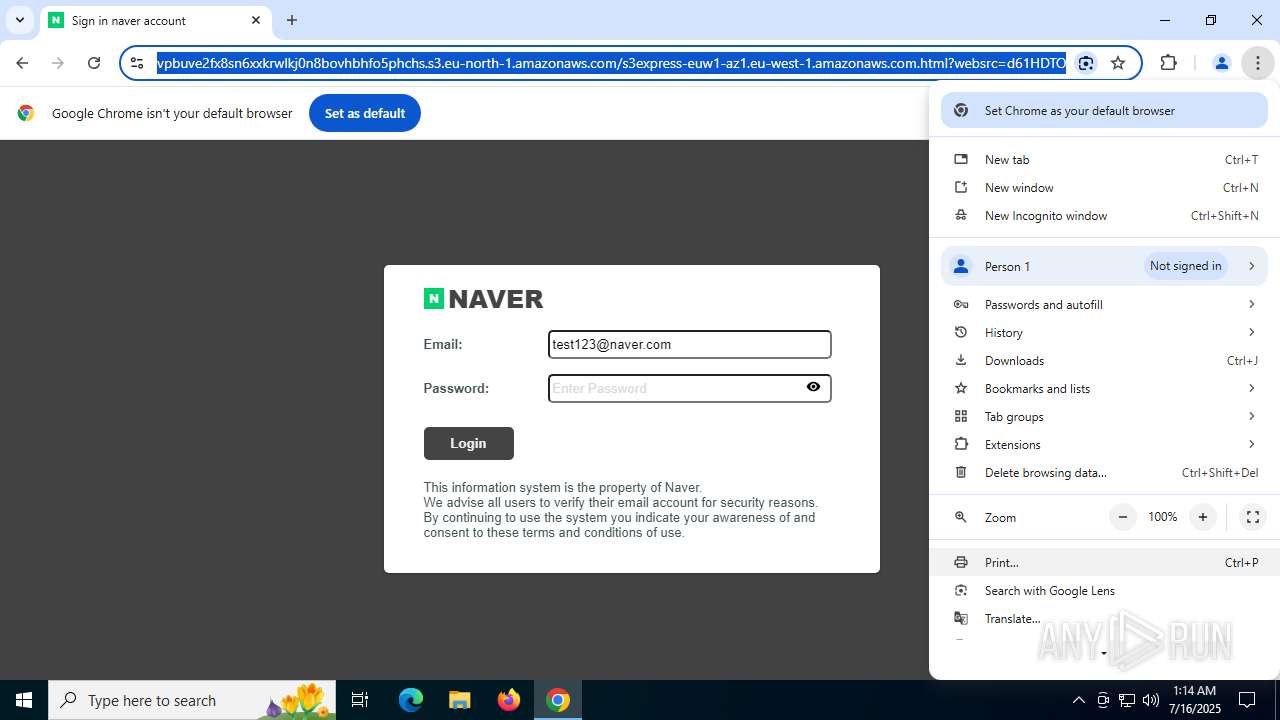Click the Type here to search box
Viewport: 1280px width, 720px height.
point(194,700)
